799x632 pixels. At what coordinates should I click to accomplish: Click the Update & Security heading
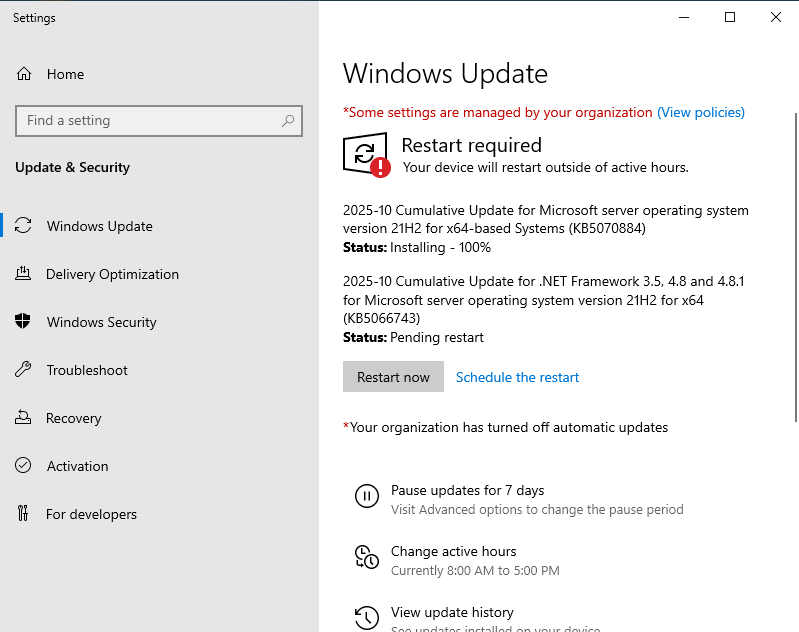click(x=72, y=167)
